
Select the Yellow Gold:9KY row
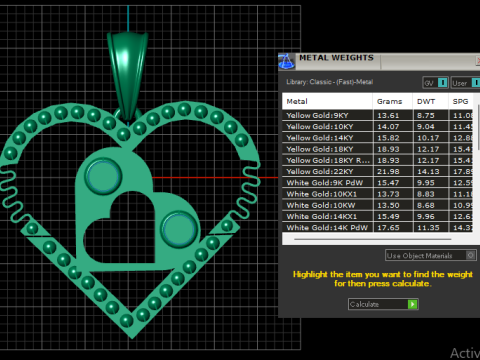click(377, 115)
